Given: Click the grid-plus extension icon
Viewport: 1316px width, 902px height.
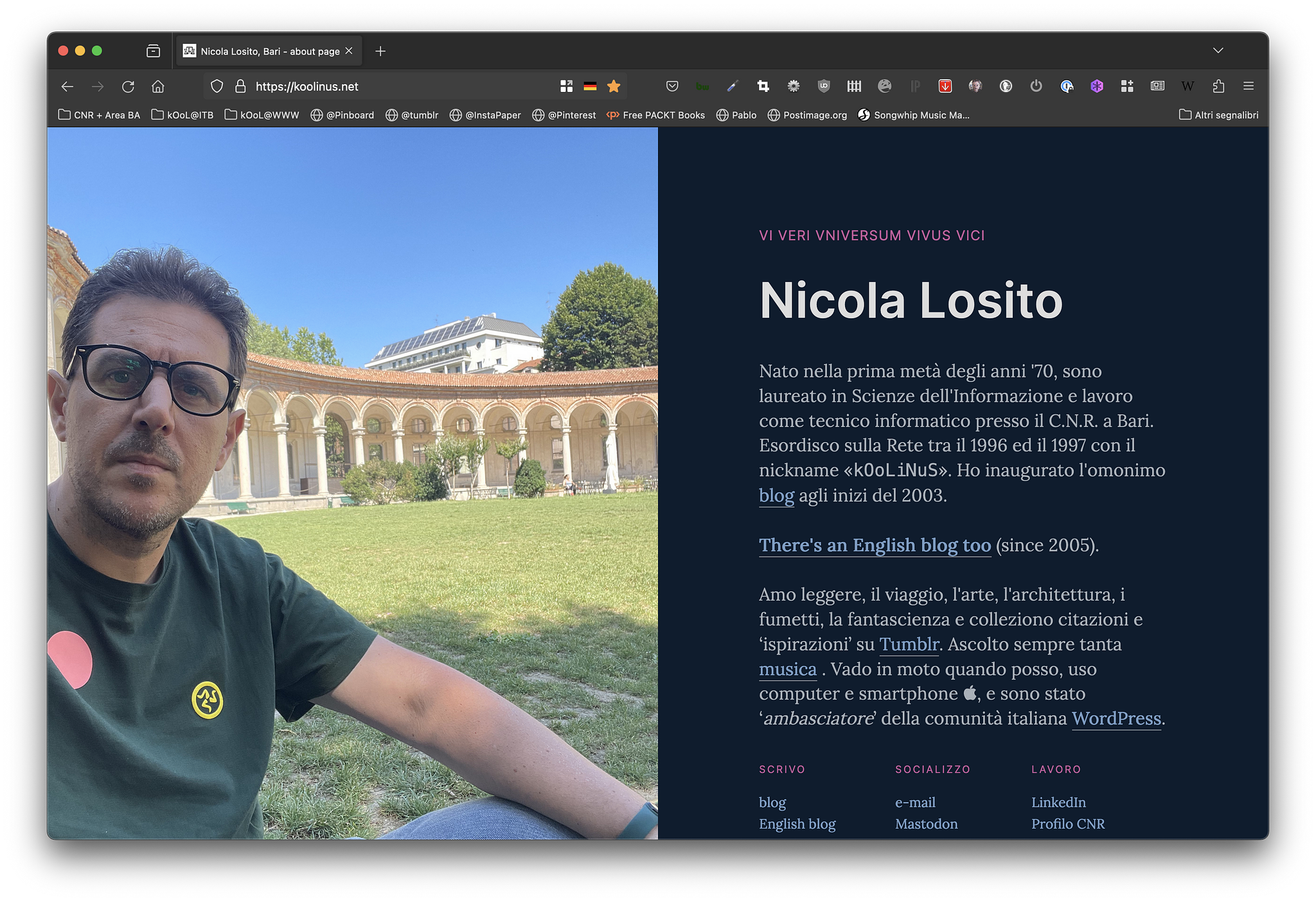Looking at the screenshot, I should click(x=1127, y=86).
